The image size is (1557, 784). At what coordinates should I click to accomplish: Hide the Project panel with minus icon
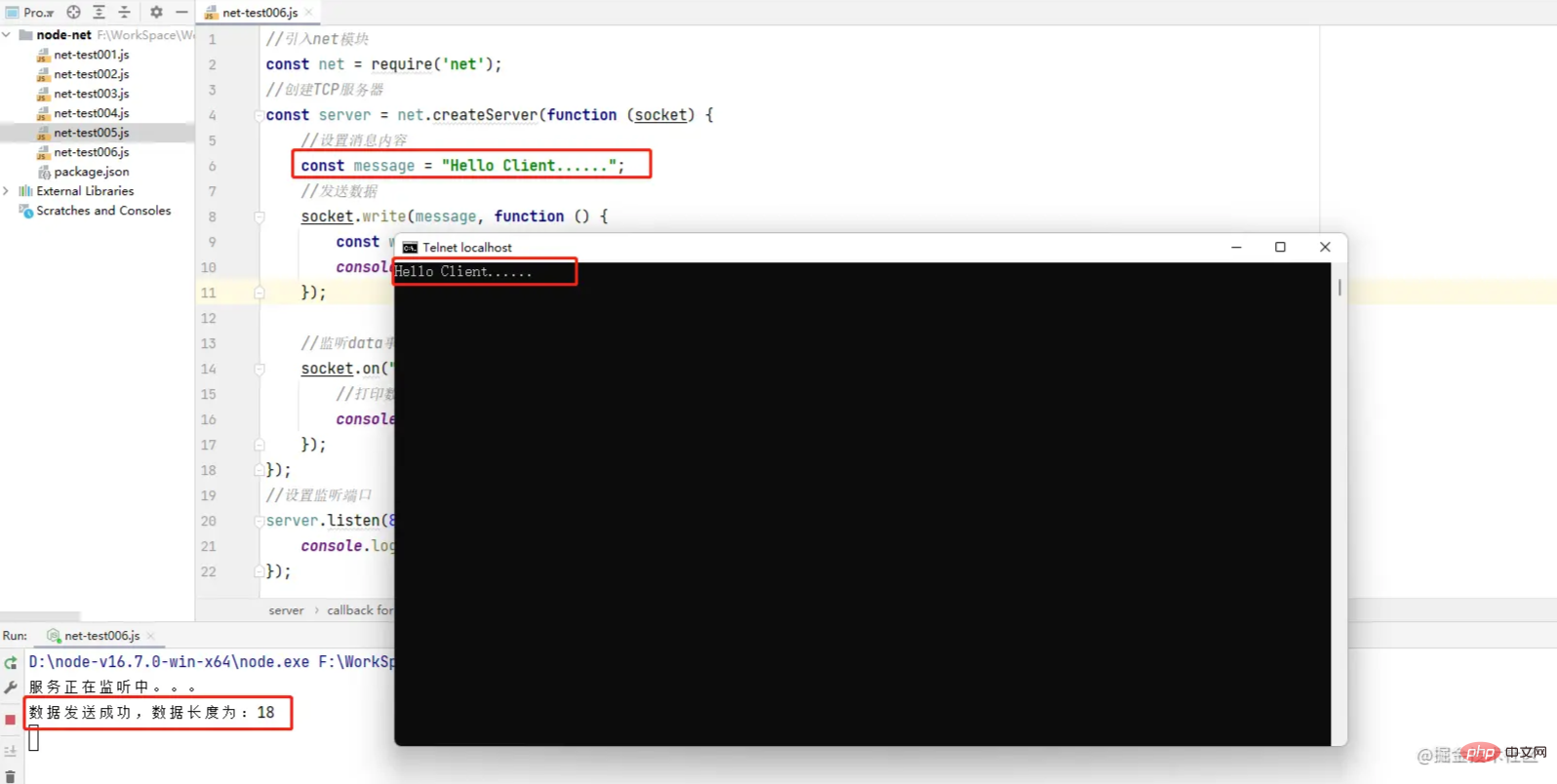click(x=181, y=13)
